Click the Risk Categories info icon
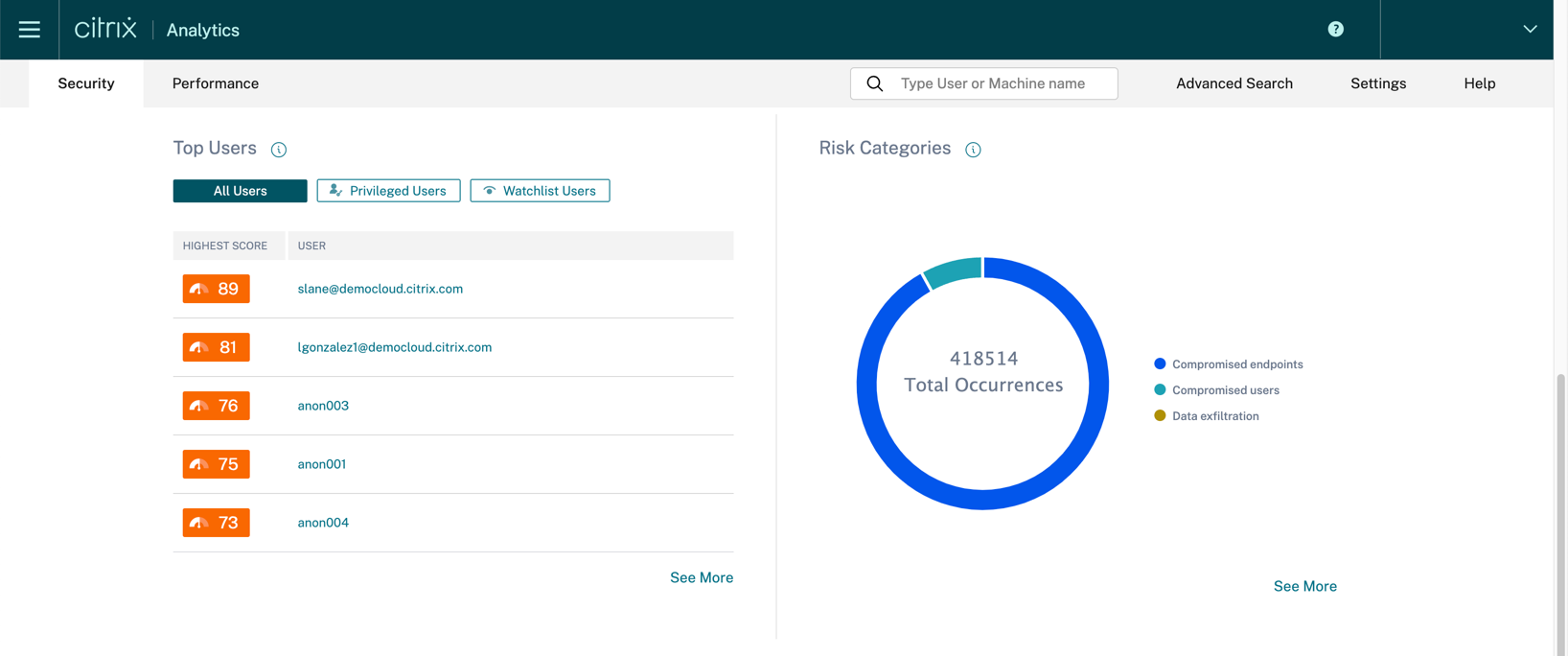The height and width of the screenshot is (656, 1568). (x=973, y=150)
